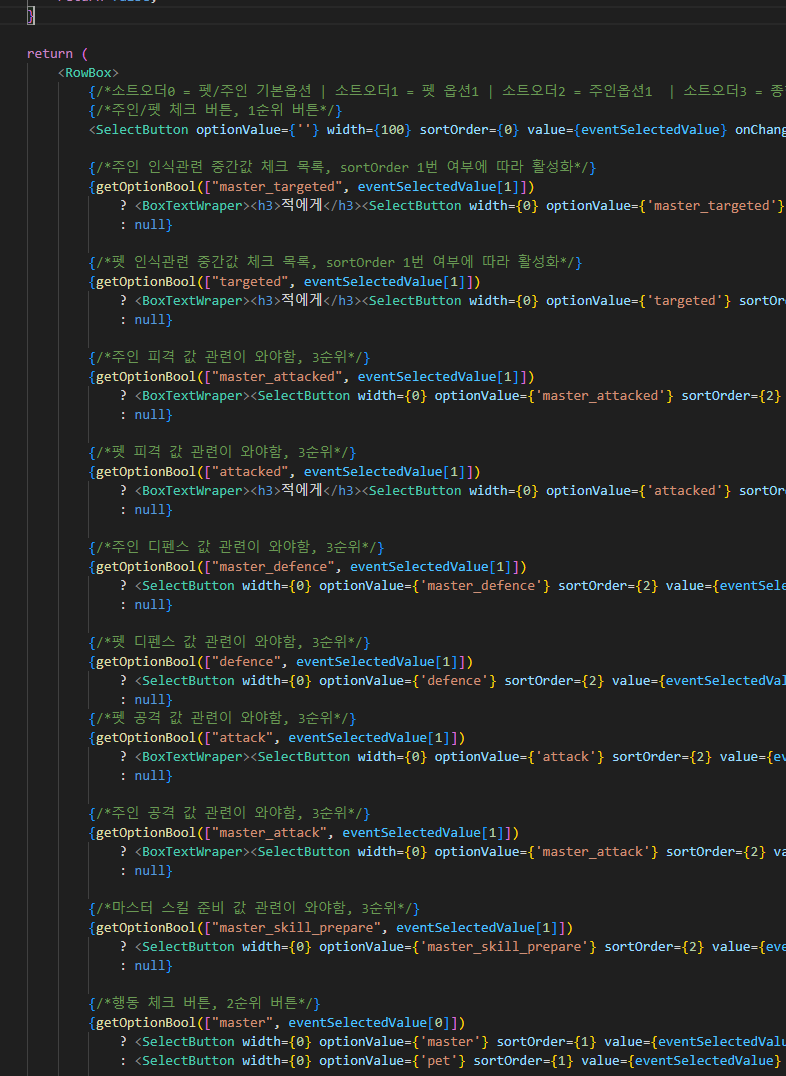Click the "master_attack" string in getOptionBool
786x1076 pixels.
tap(269, 833)
